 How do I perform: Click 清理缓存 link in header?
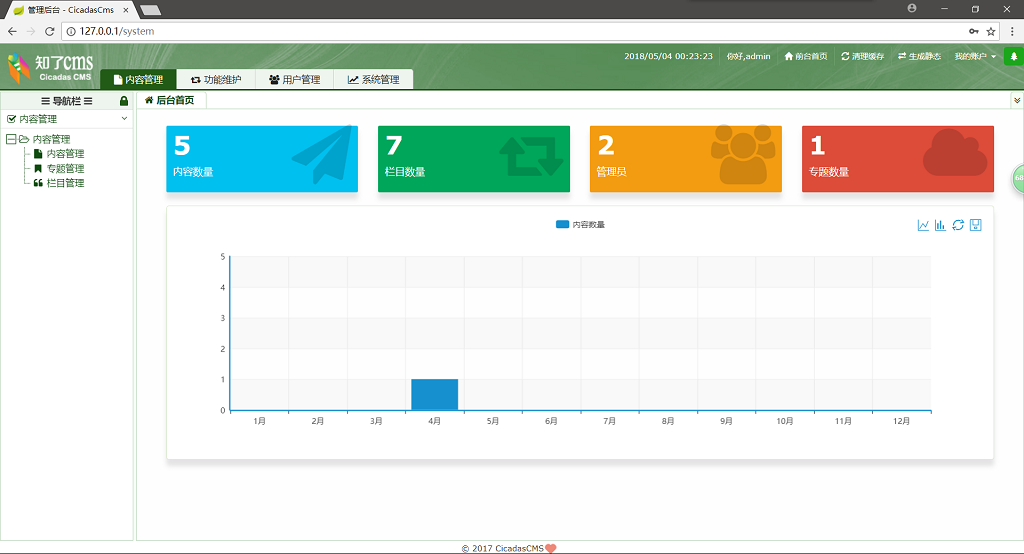(862, 57)
